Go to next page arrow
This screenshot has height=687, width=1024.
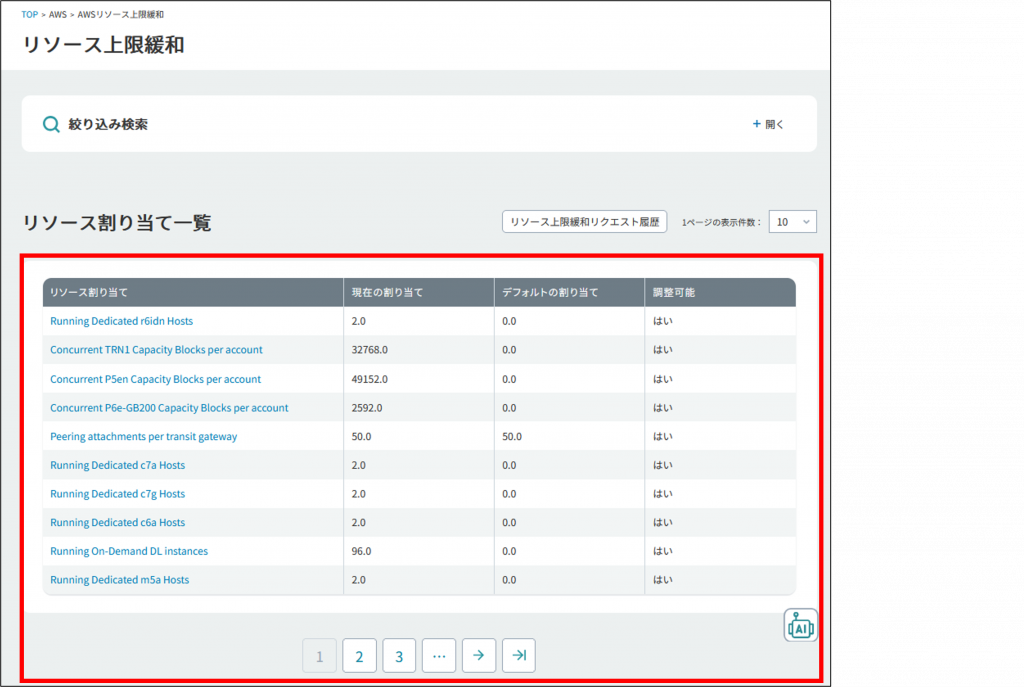click(x=478, y=656)
